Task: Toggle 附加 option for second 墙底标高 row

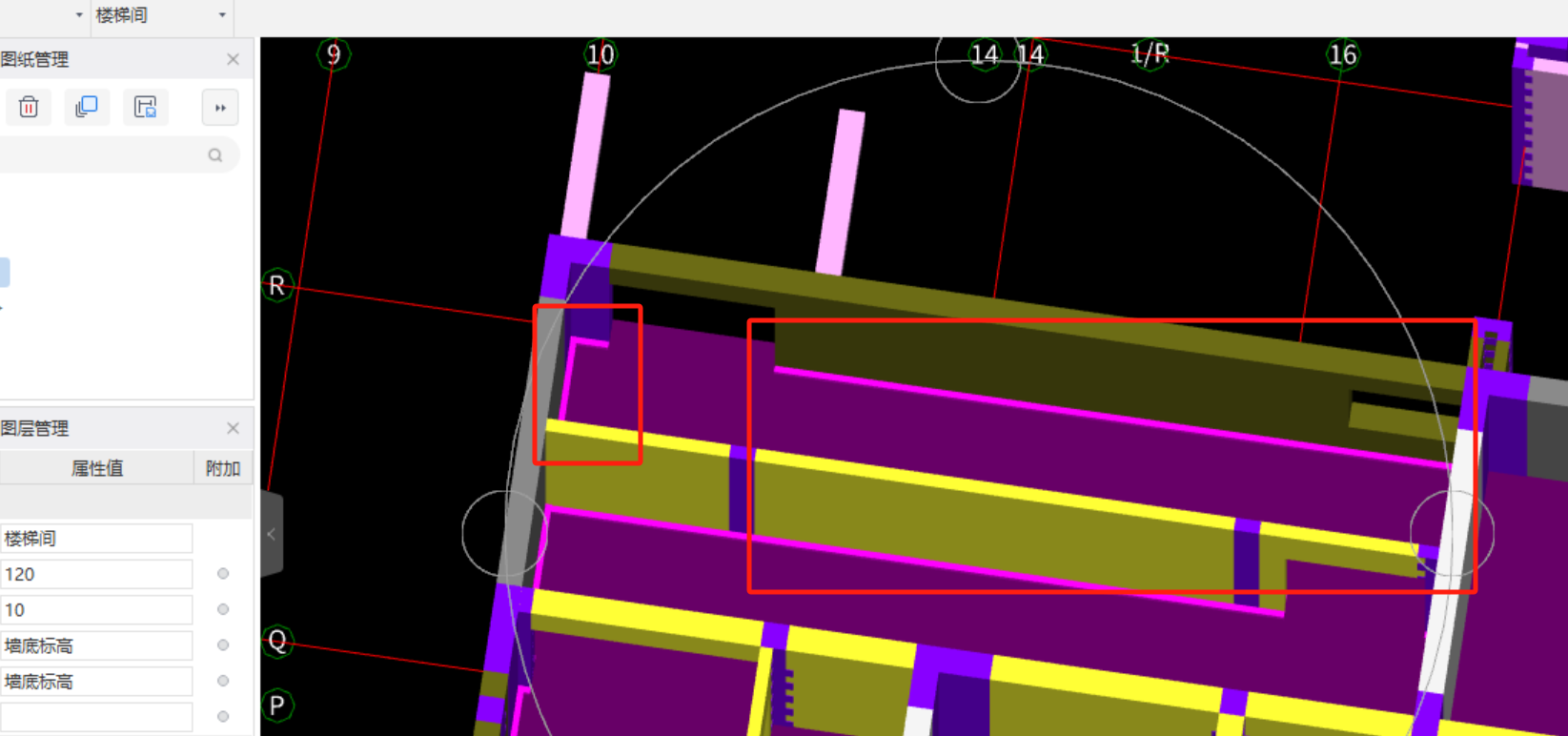Action: click(223, 681)
